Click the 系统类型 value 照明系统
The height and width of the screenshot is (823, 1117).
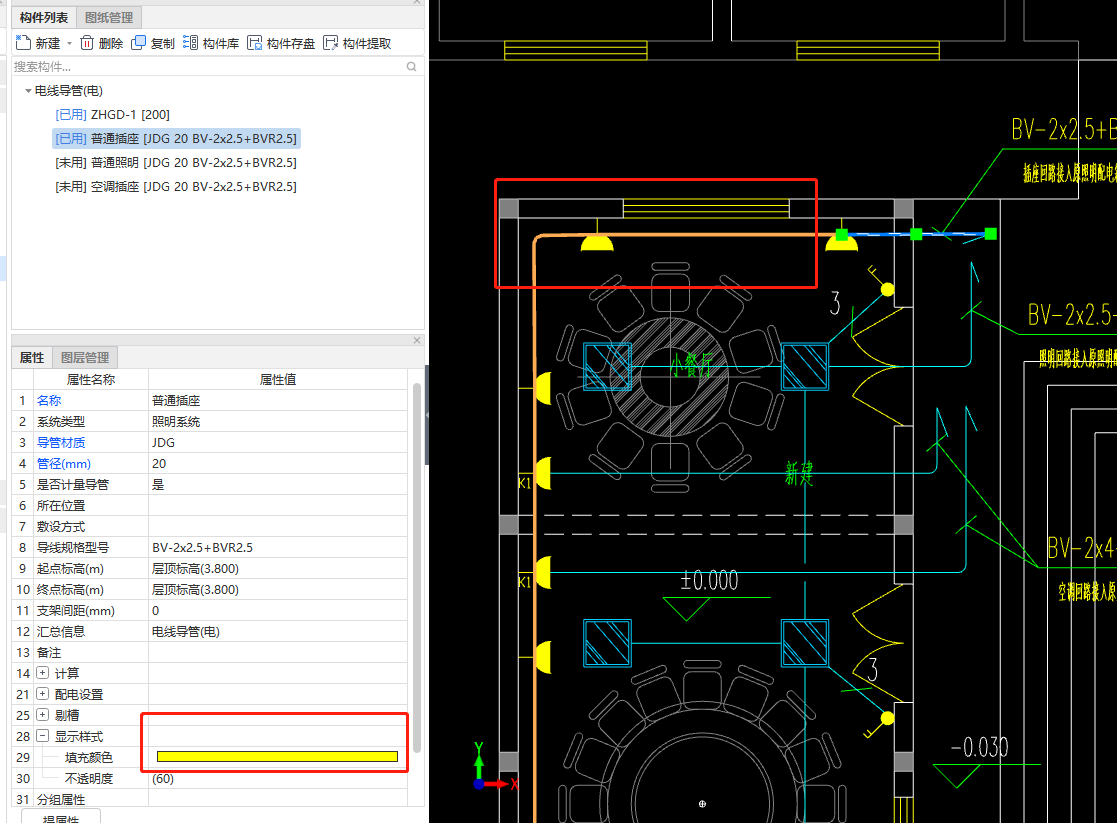[x=278, y=421]
